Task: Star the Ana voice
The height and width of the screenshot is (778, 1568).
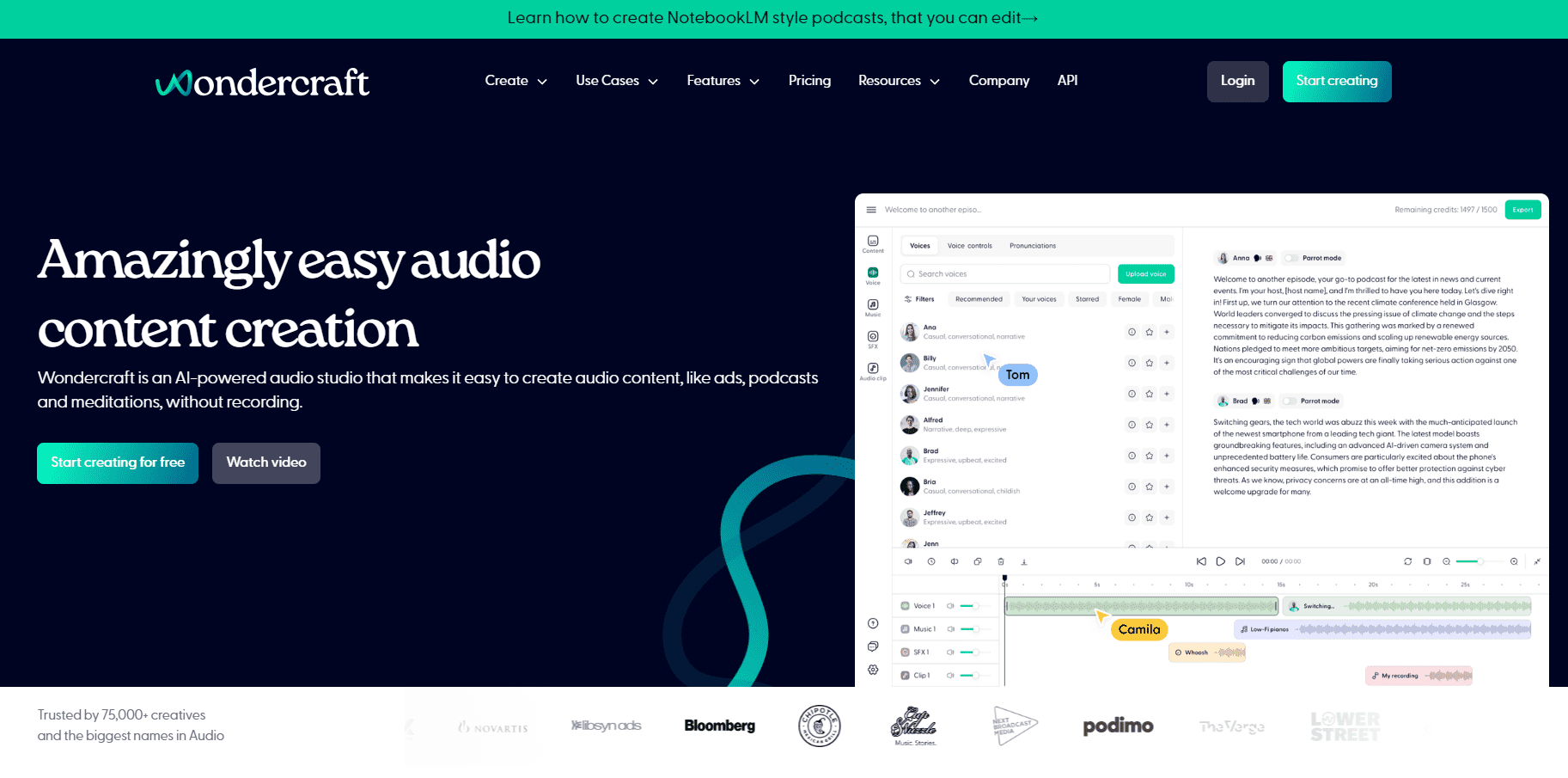Action: (1150, 332)
